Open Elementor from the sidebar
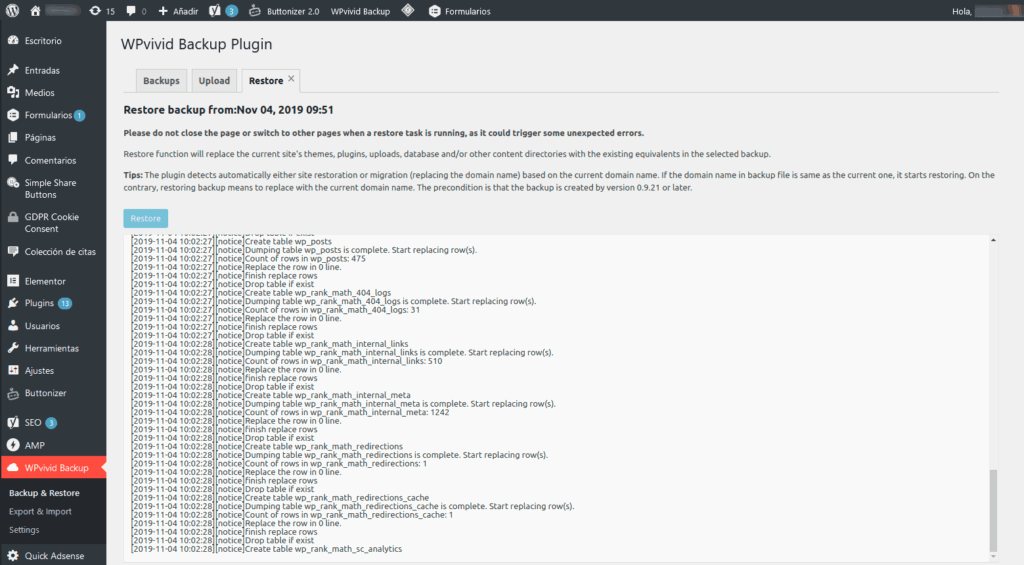Screen dimensions: 1024x565 (45, 281)
